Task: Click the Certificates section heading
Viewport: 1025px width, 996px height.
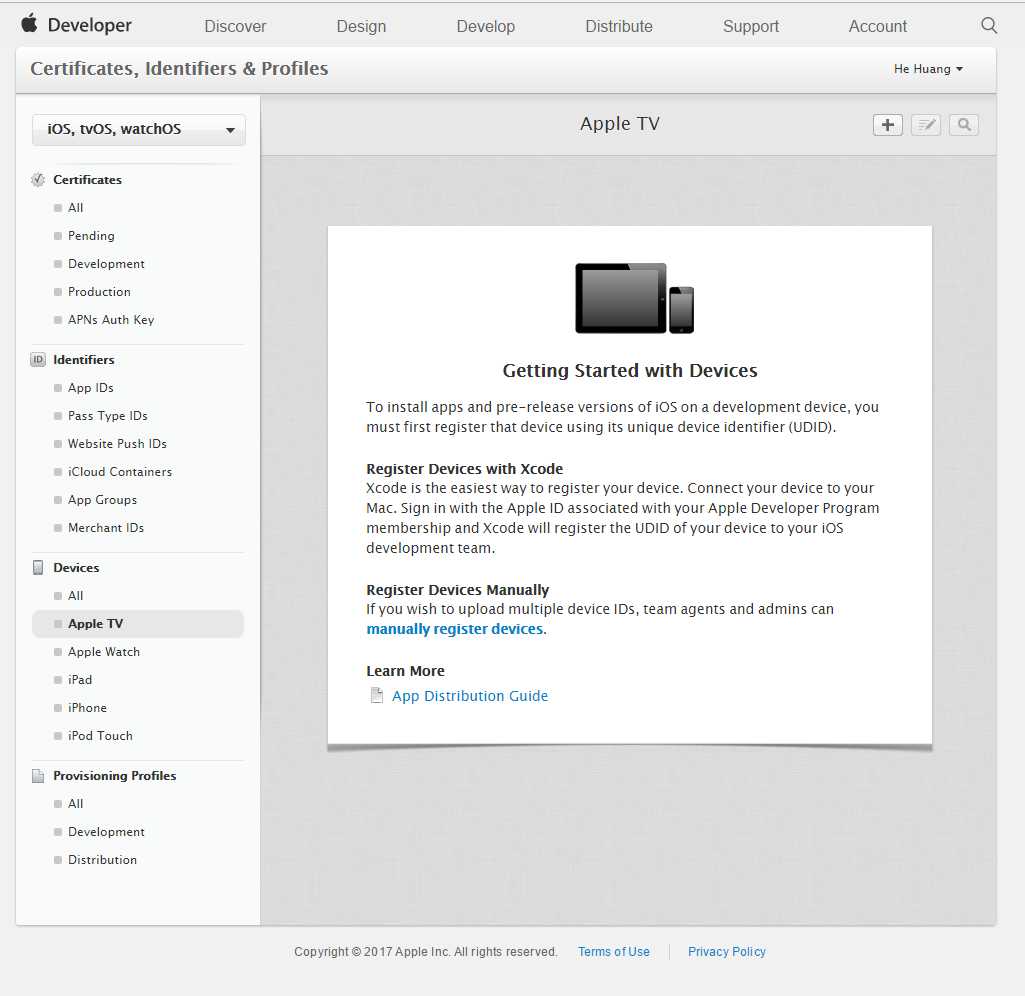Action: (88, 180)
